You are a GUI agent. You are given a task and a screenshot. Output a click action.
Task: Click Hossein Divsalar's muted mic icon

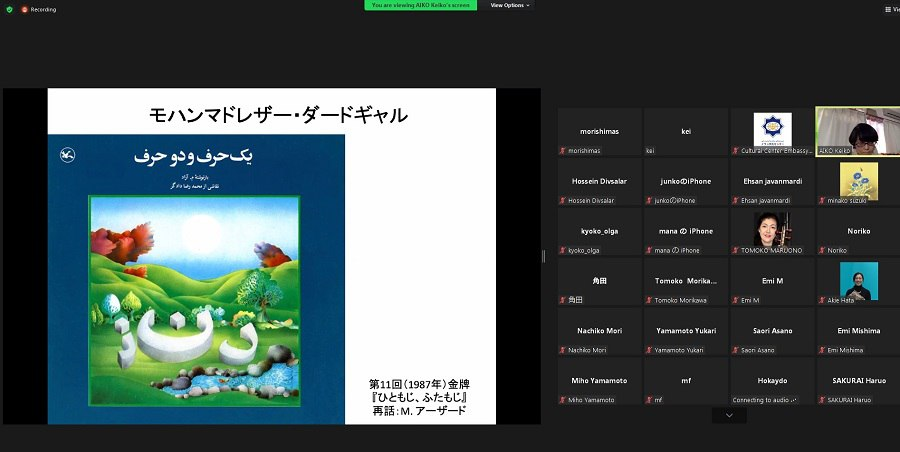563,200
